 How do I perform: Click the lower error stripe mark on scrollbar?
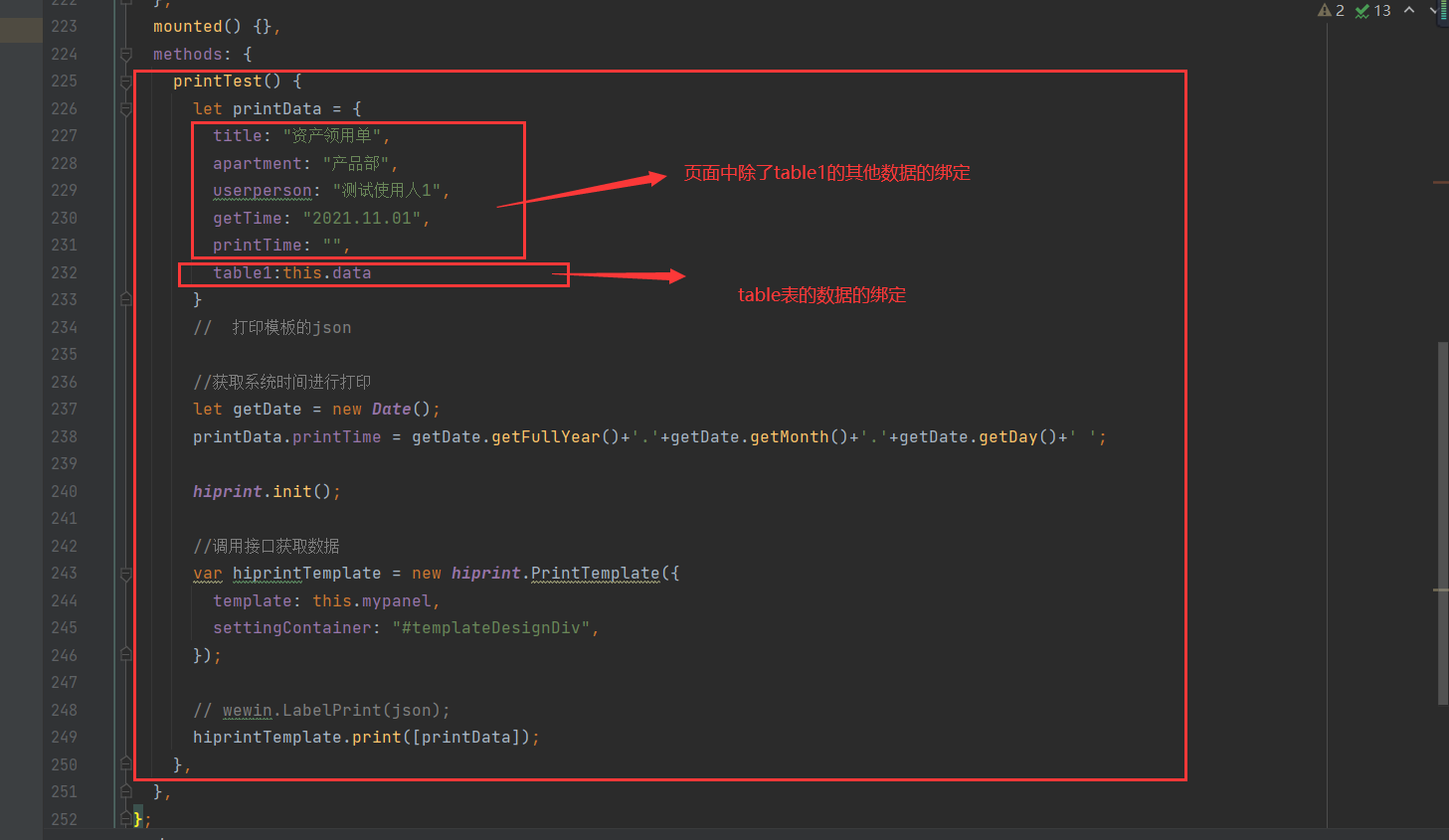pyautogui.click(x=1441, y=590)
